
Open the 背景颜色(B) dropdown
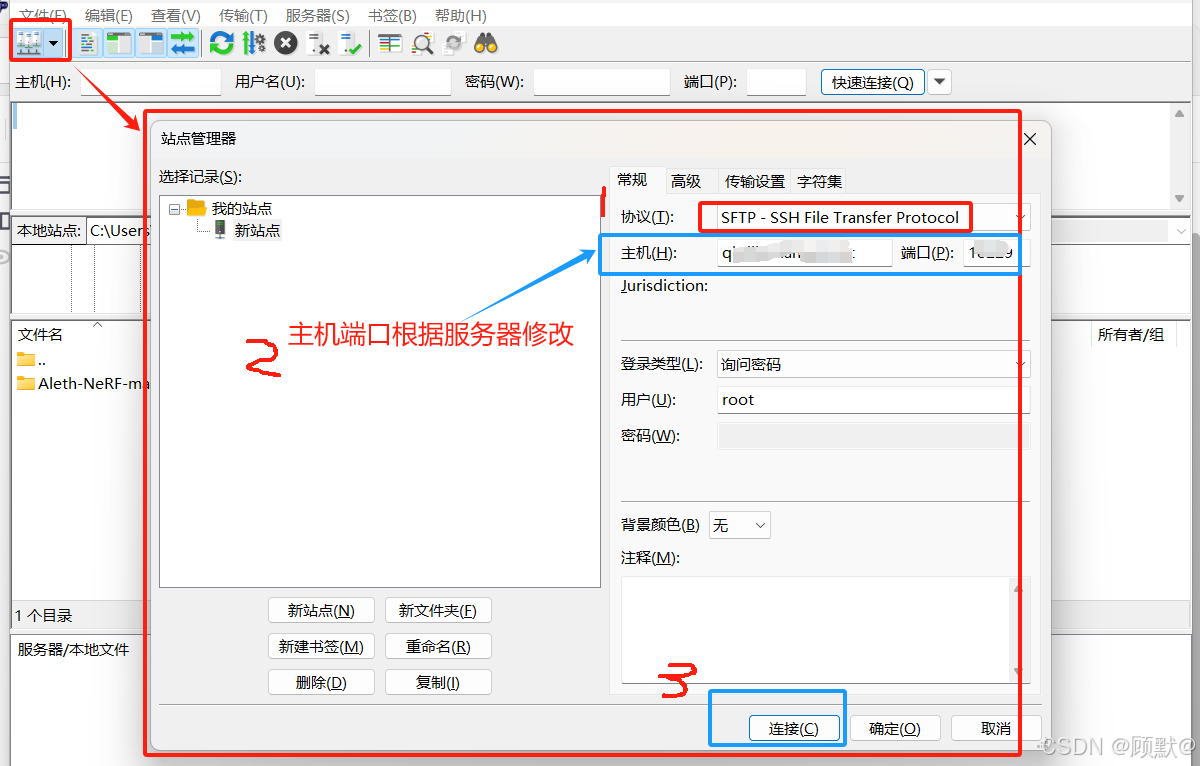point(740,525)
